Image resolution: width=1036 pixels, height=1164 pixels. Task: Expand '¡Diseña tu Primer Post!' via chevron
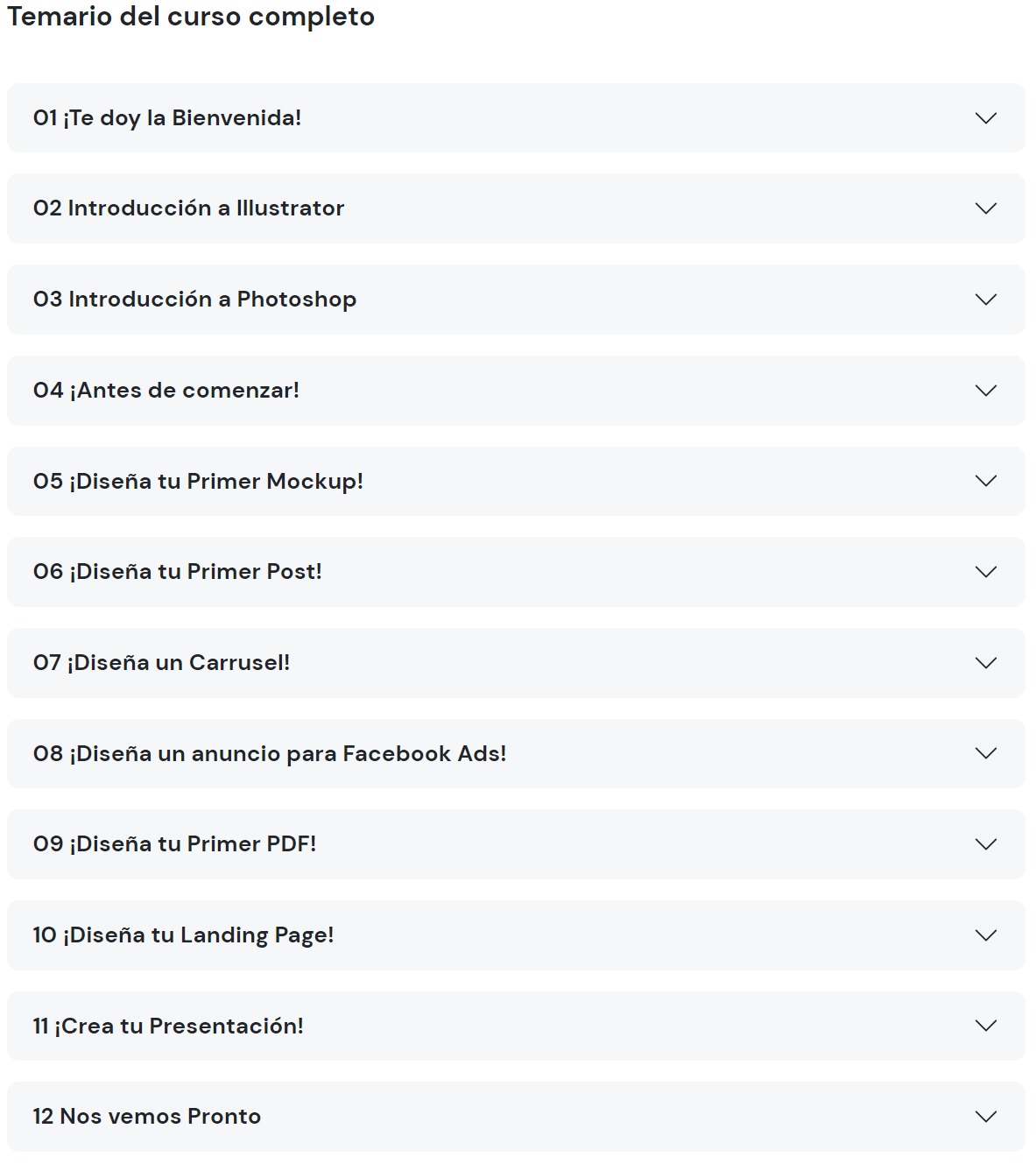coord(986,572)
